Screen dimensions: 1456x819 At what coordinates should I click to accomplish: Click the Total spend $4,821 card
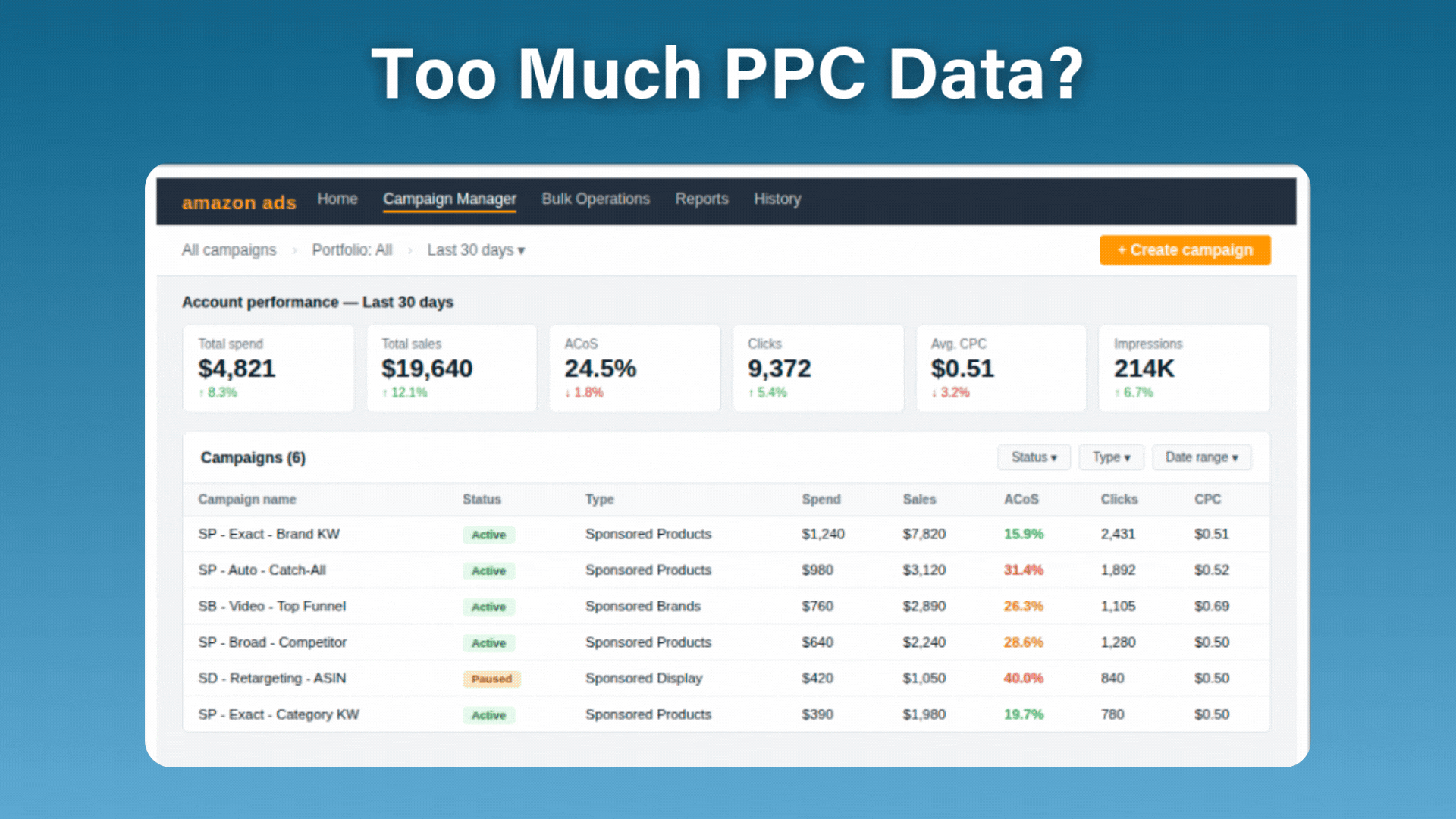click(268, 369)
